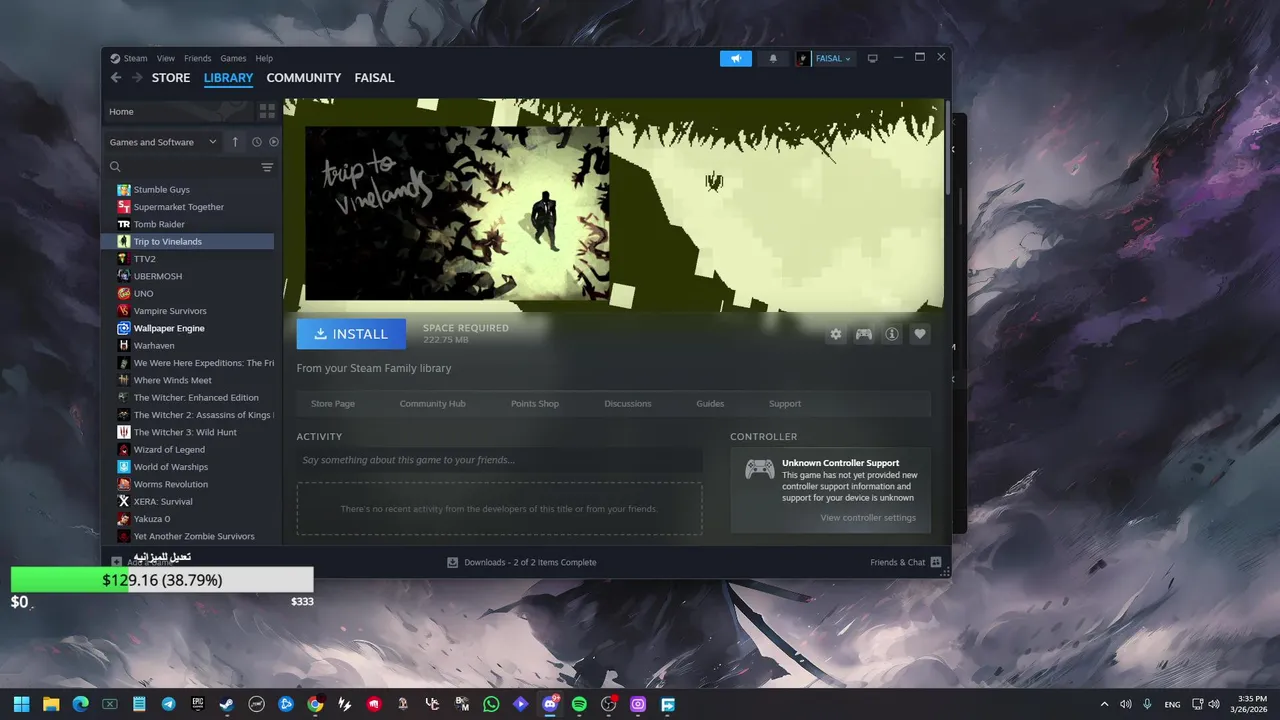Viewport: 1280px width, 720px height.
Task: Click the activity comment input field
Action: coord(499,460)
